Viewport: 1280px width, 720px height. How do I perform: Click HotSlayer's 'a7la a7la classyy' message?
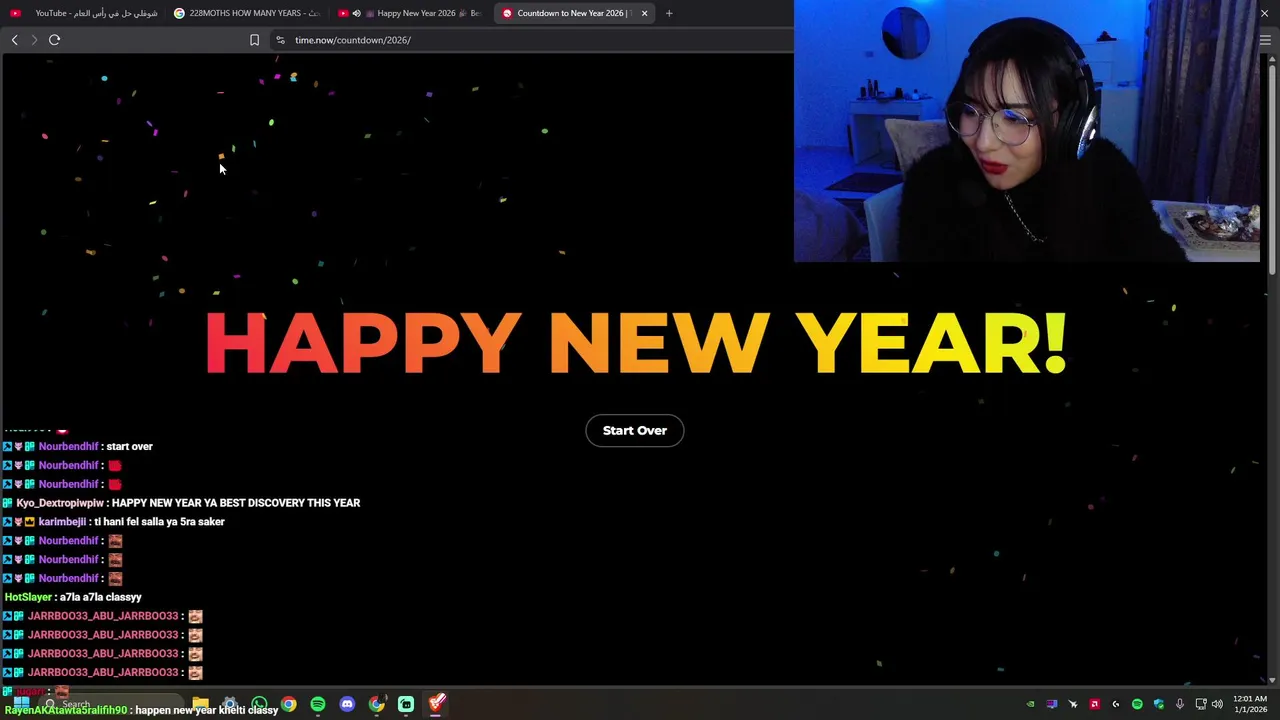pyautogui.click(x=100, y=597)
